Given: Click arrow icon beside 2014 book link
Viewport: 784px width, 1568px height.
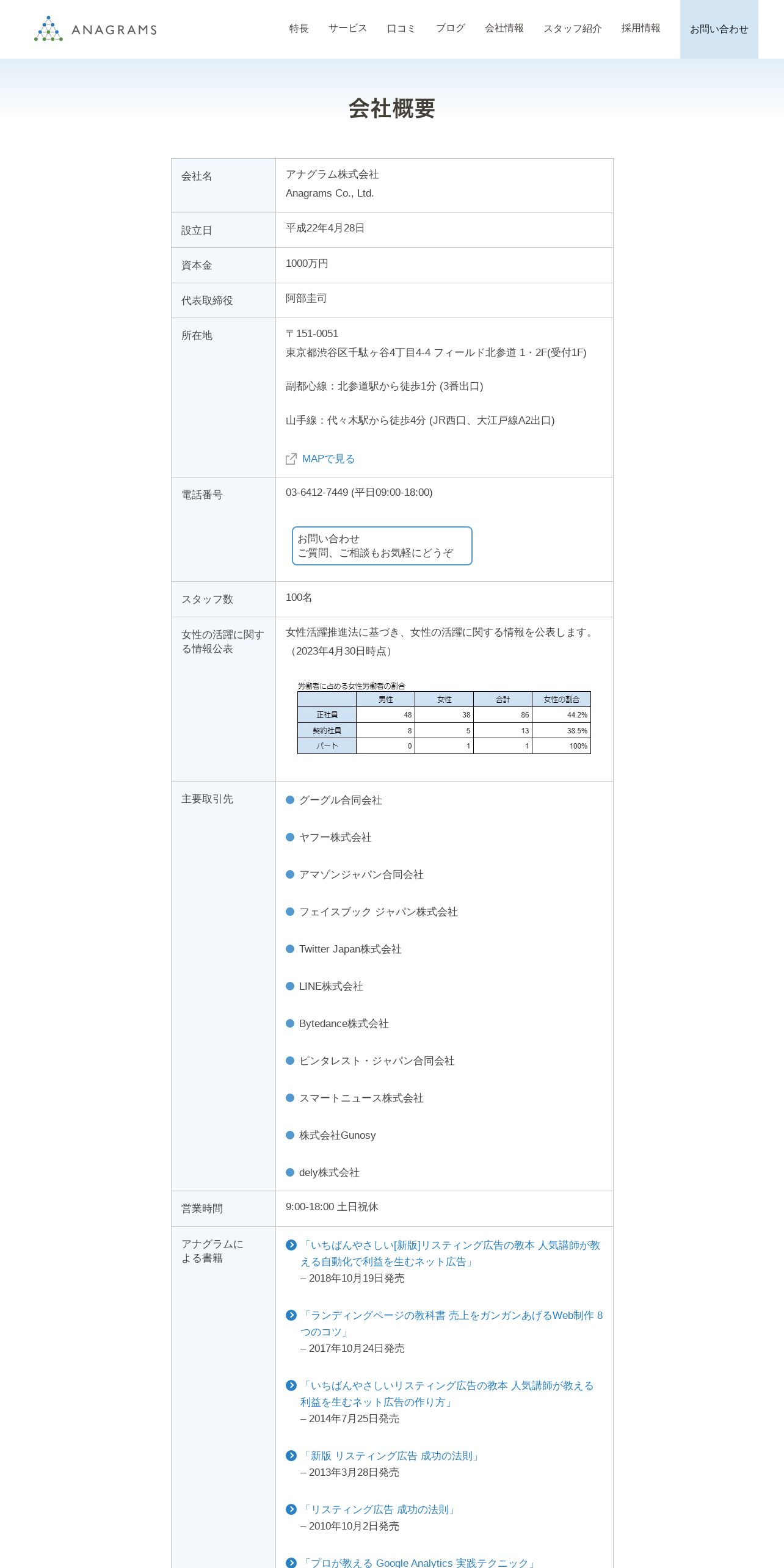Looking at the screenshot, I should tap(291, 1385).
